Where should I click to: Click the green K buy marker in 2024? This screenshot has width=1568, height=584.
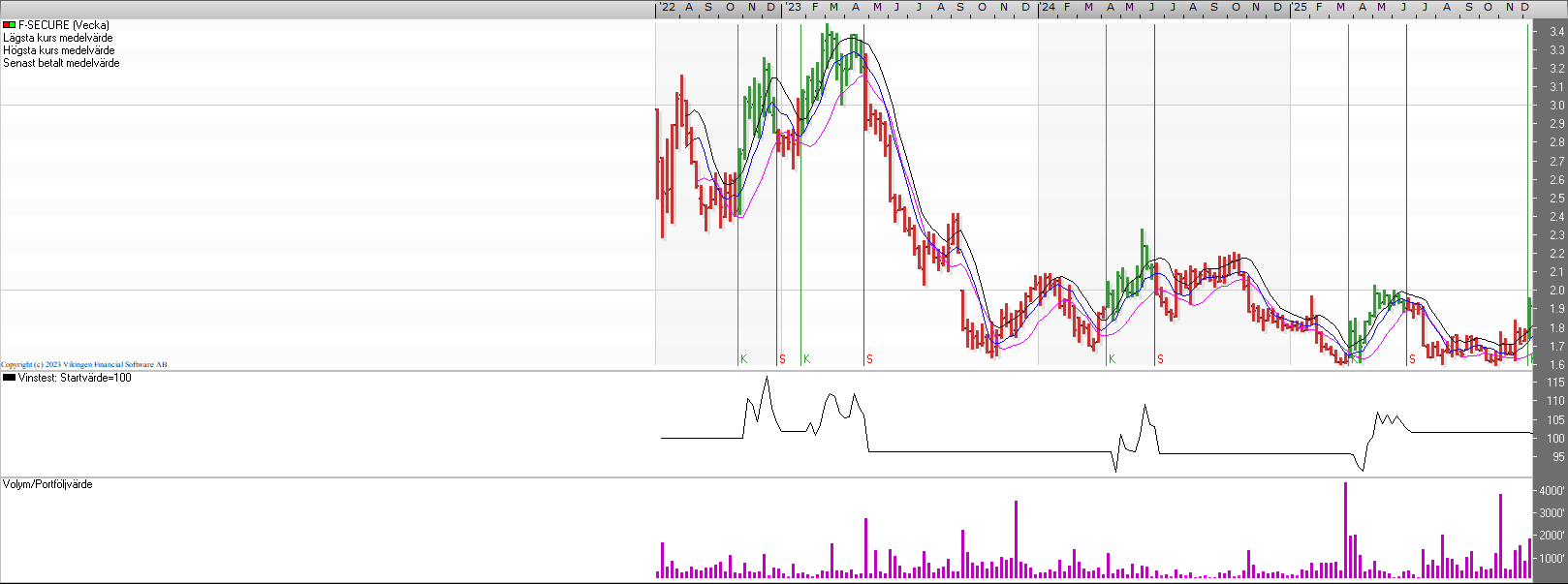click(1112, 359)
